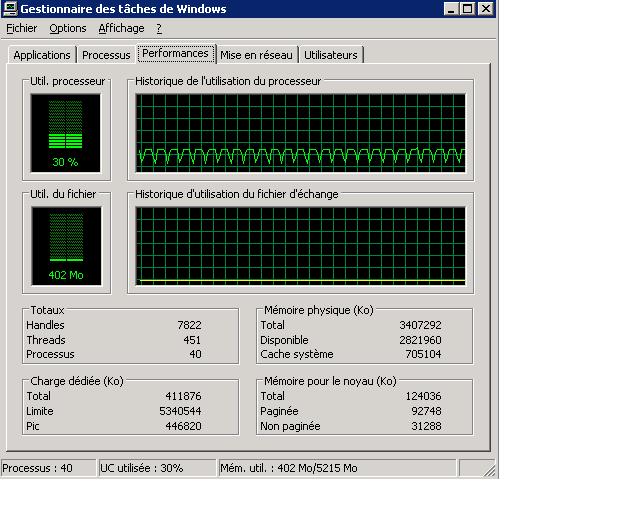Open the Affichage menu
The image size is (640, 512).
coord(121,29)
